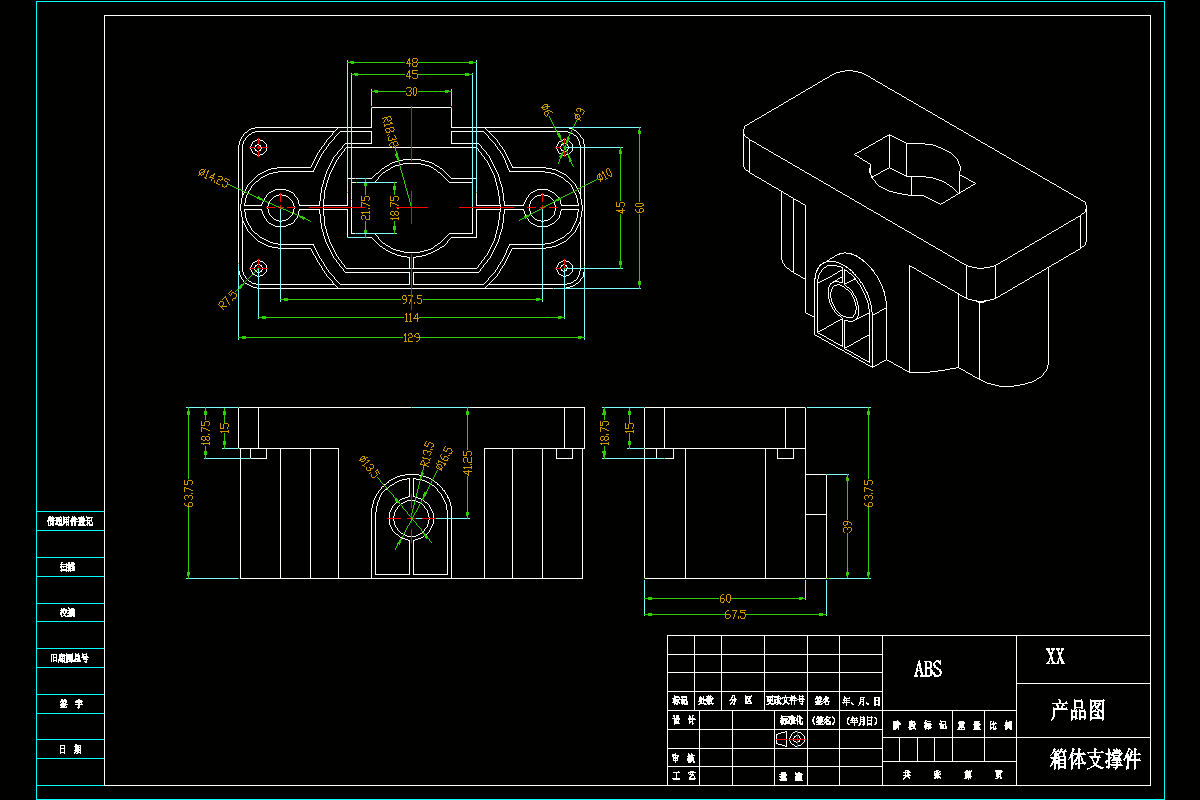Select the 年、月、日 header cell
The height and width of the screenshot is (800, 1200).
[861, 701]
